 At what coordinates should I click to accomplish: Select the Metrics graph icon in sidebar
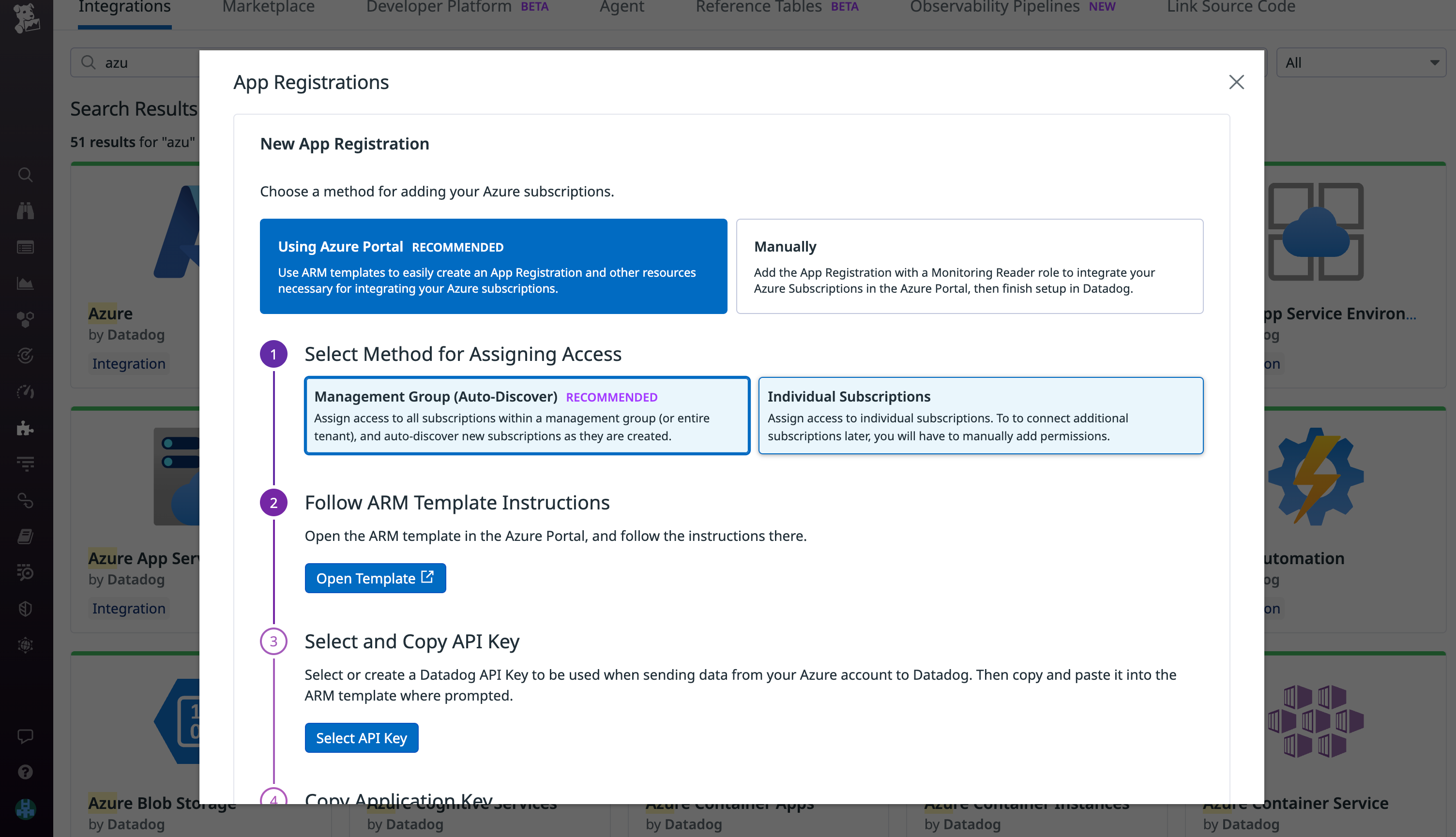pyautogui.click(x=25, y=283)
